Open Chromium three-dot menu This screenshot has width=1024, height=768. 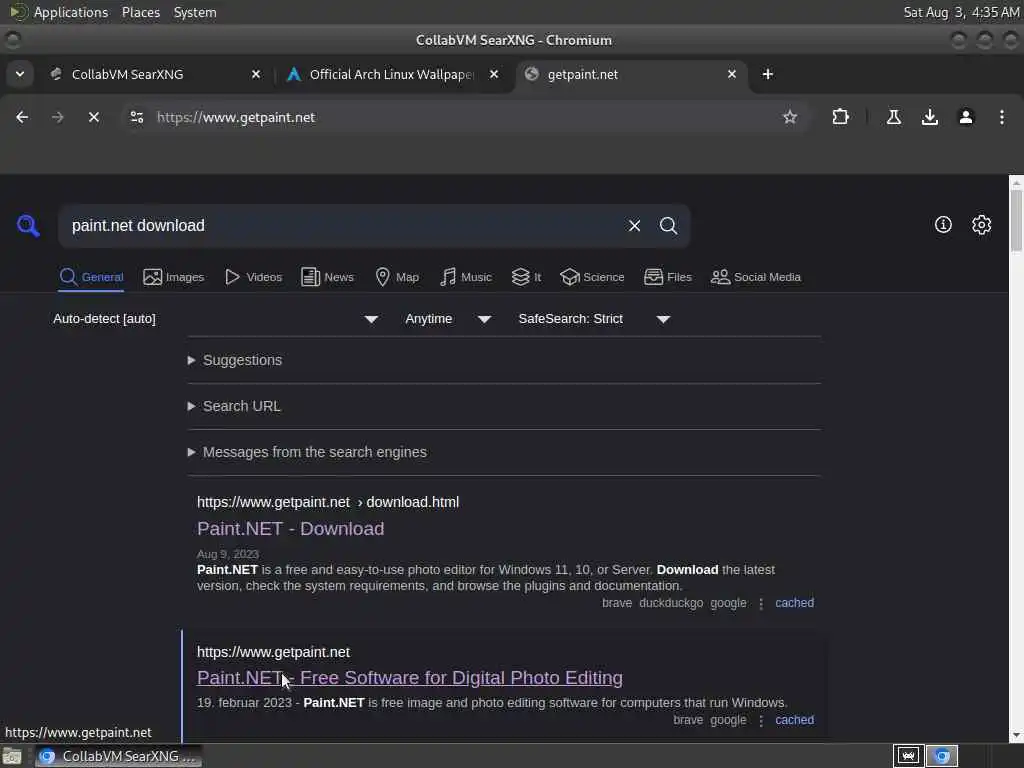pyautogui.click(x=1001, y=117)
